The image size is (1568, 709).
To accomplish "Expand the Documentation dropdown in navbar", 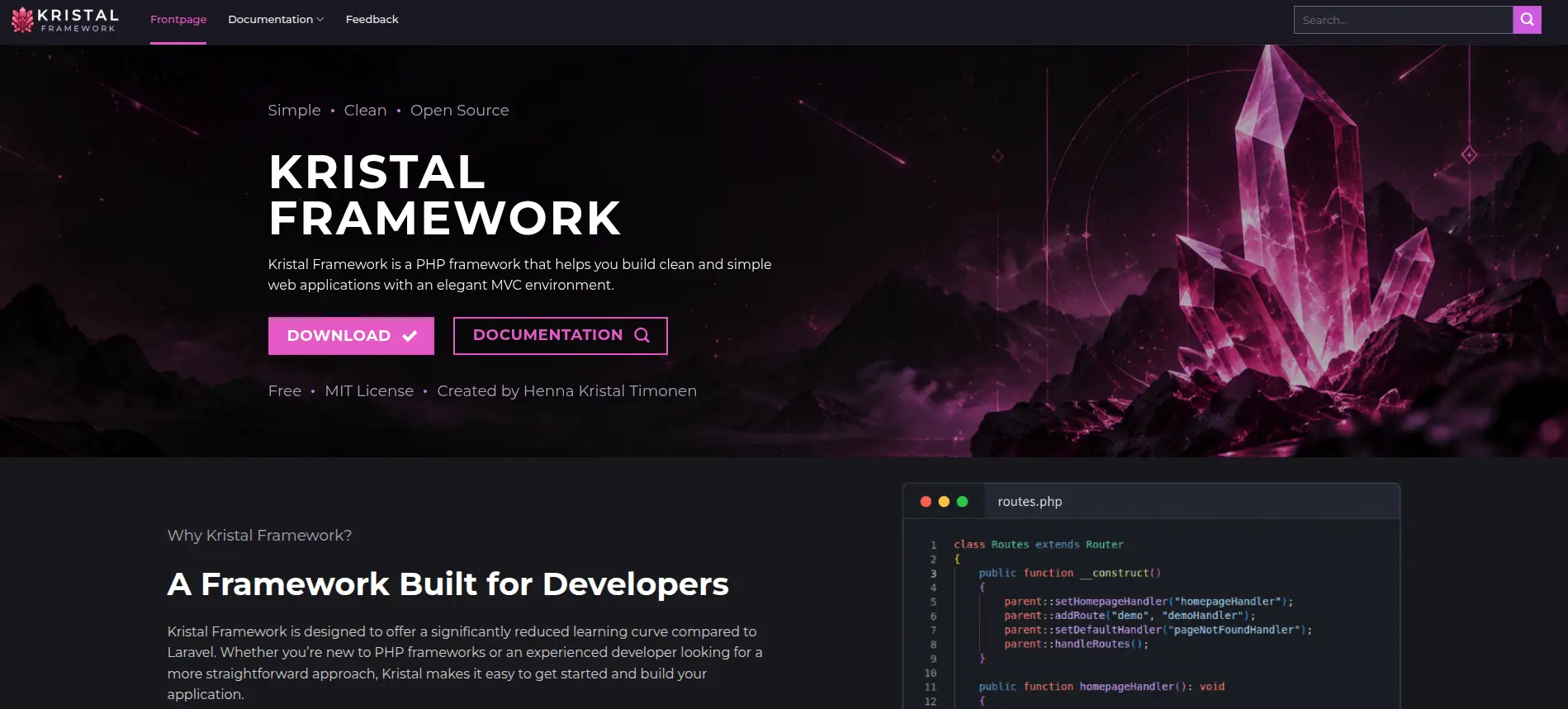I will coord(276,20).
